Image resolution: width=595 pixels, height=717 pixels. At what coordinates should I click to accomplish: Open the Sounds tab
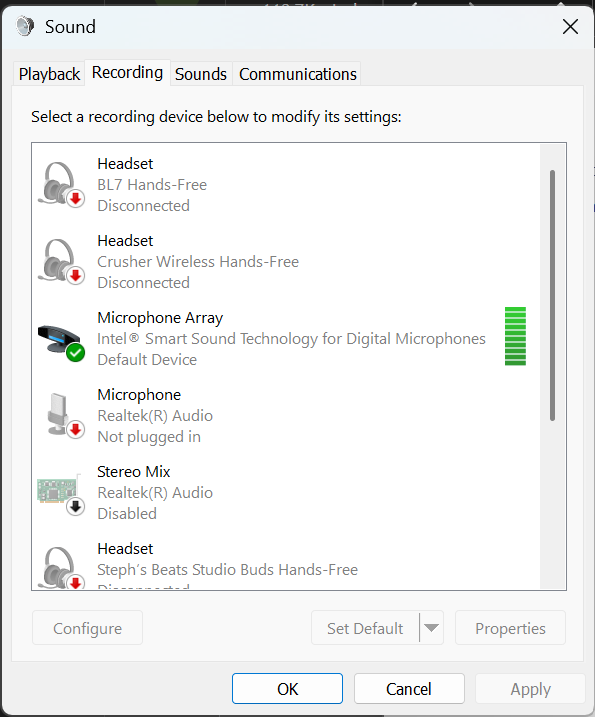coord(201,74)
